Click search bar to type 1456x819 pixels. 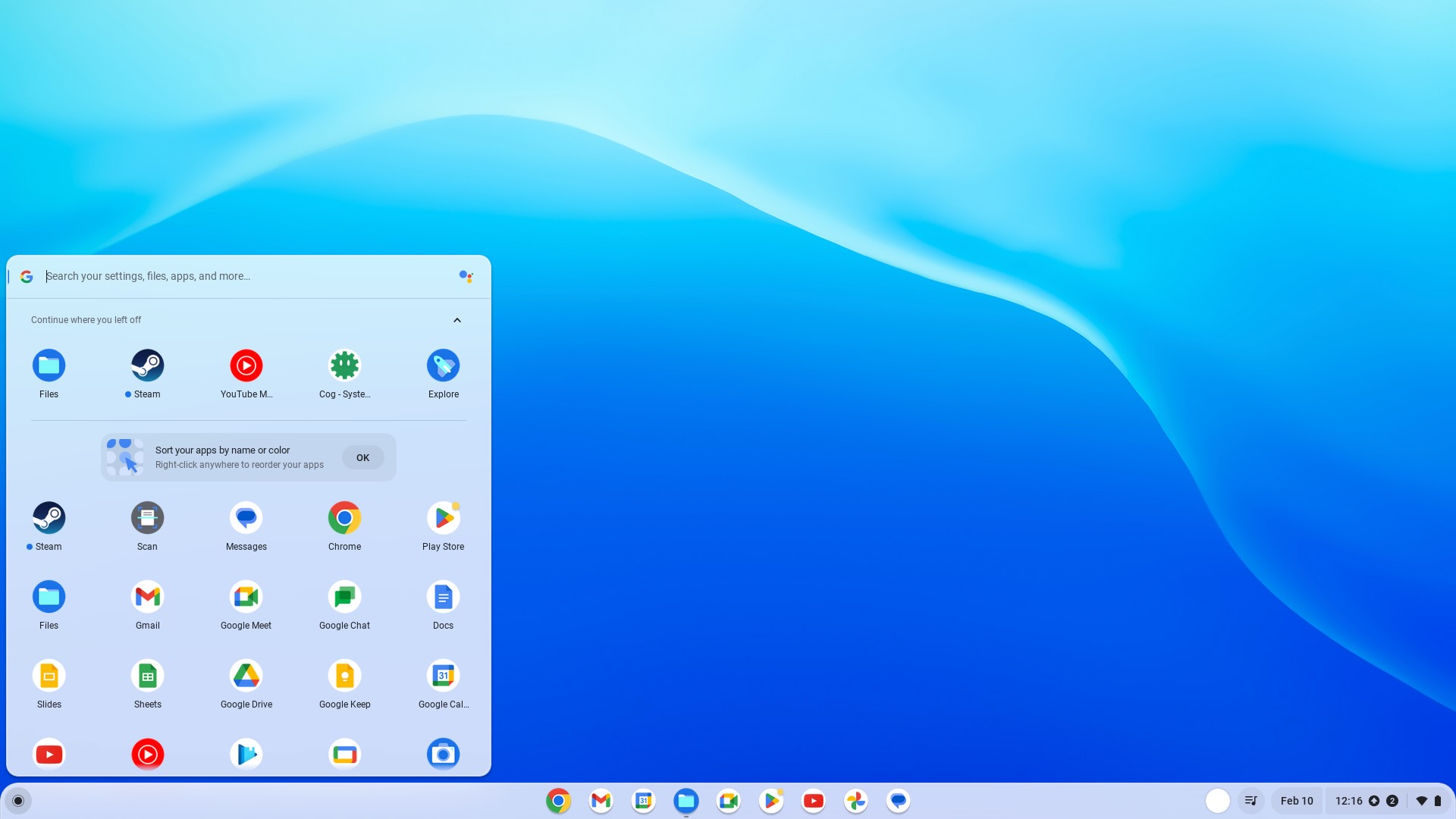point(247,276)
